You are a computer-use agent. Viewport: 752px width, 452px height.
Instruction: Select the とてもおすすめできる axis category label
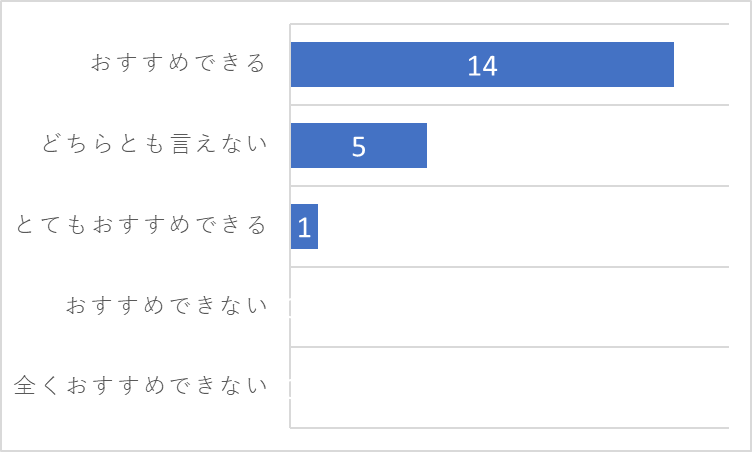[141, 225]
